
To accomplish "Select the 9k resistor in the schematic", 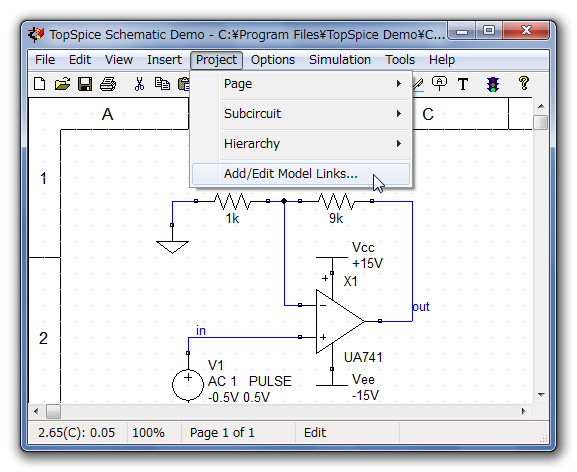I will tap(336, 201).
